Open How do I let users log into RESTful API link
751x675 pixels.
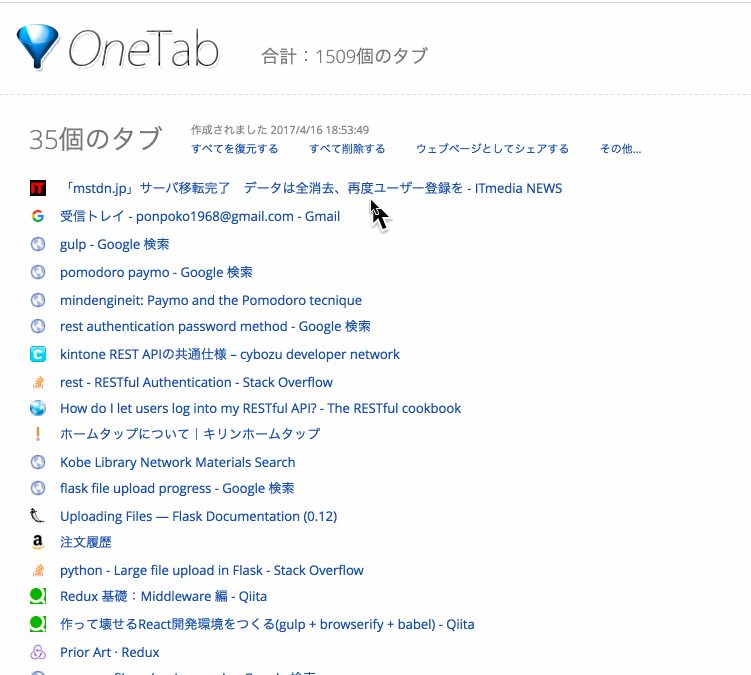261,408
